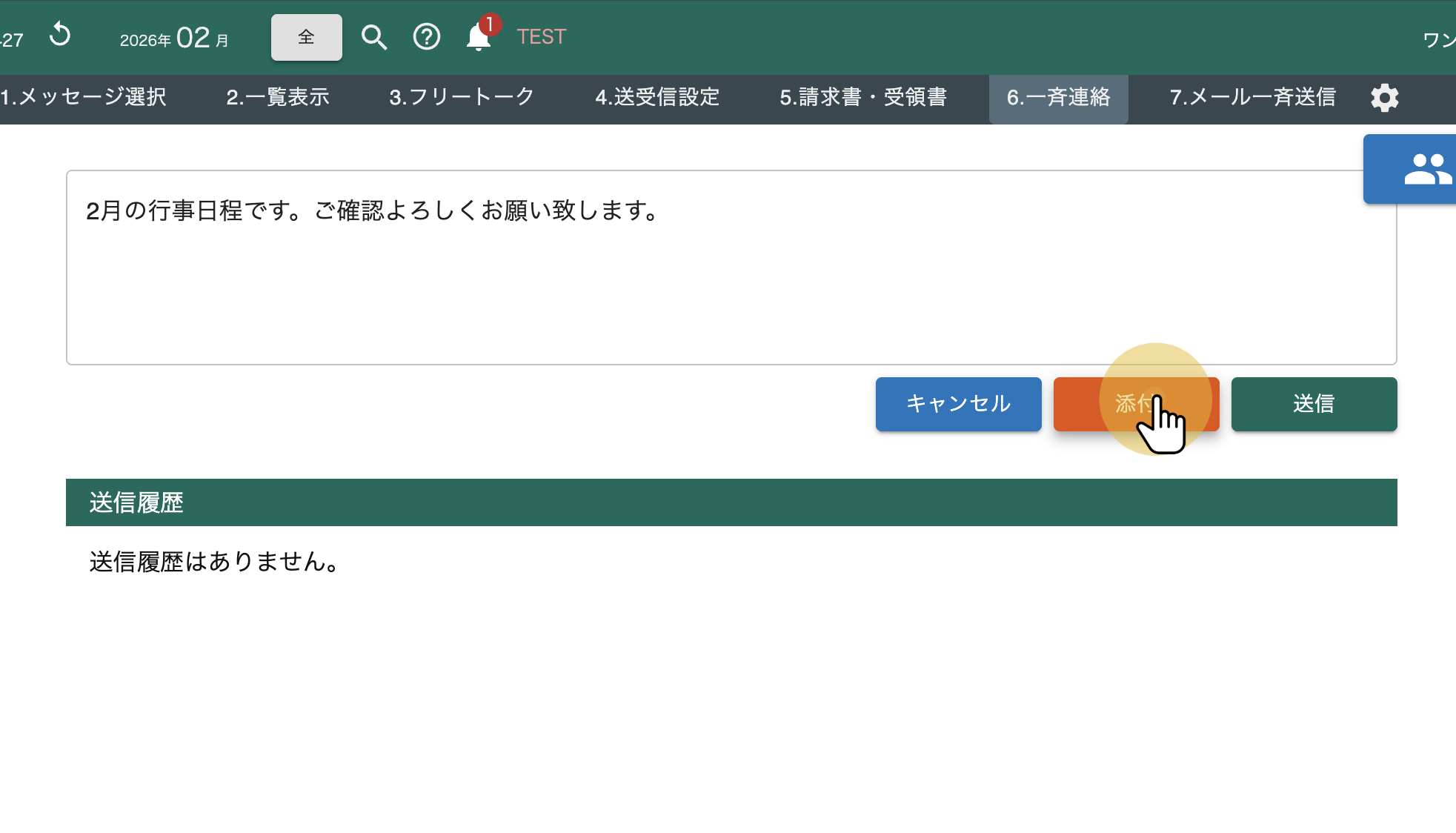Open 7.メール一斉送信 tab
Viewport: 1456px width, 833px height.
point(1251,98)
